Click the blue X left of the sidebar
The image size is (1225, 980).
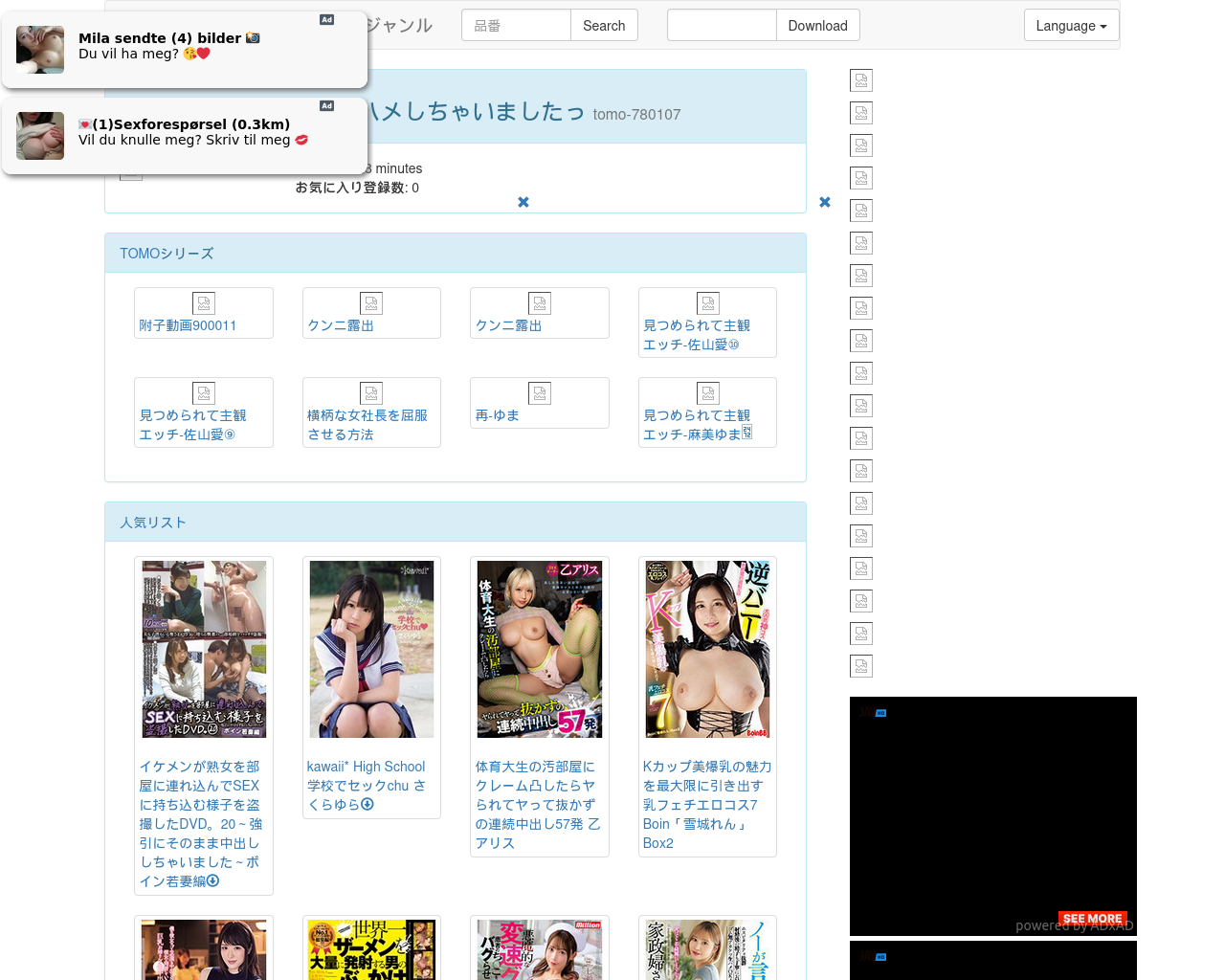click(825, 202)
